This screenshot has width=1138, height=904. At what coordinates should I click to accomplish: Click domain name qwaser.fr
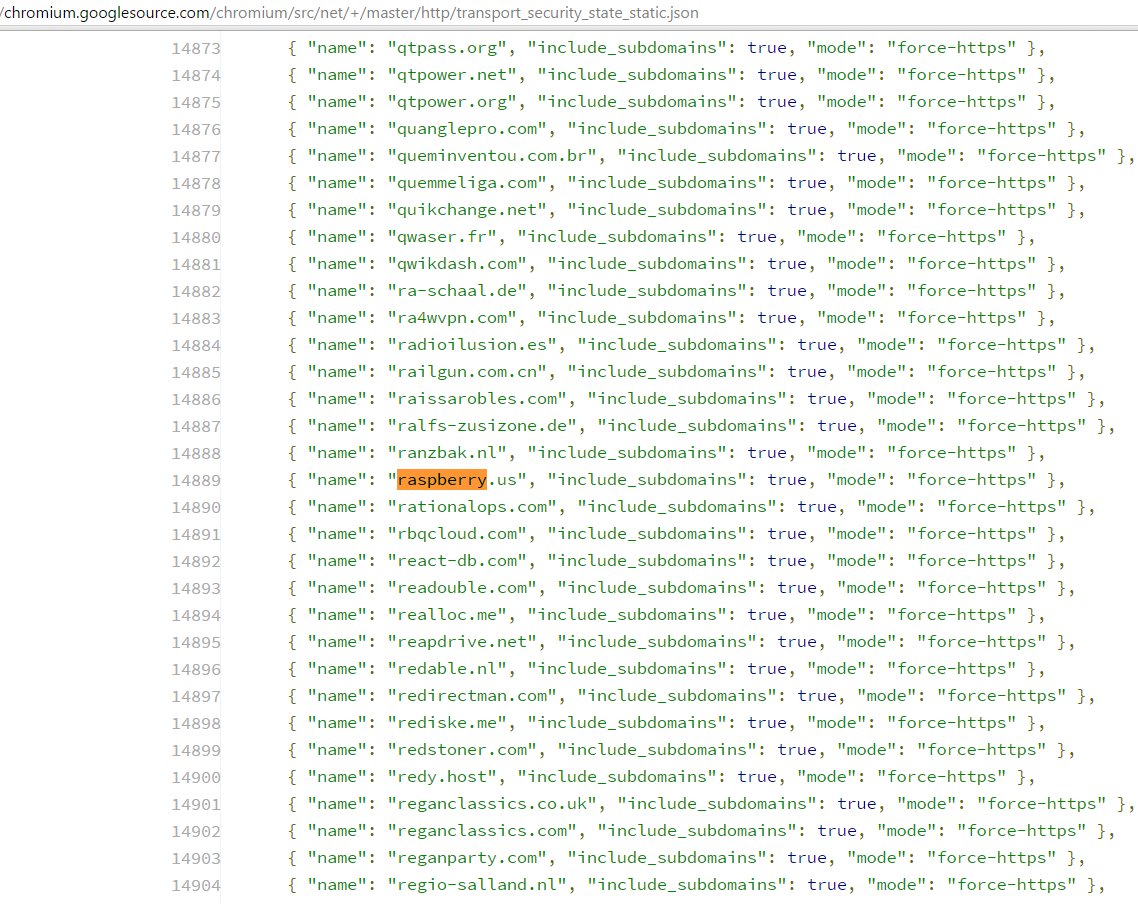442,237
